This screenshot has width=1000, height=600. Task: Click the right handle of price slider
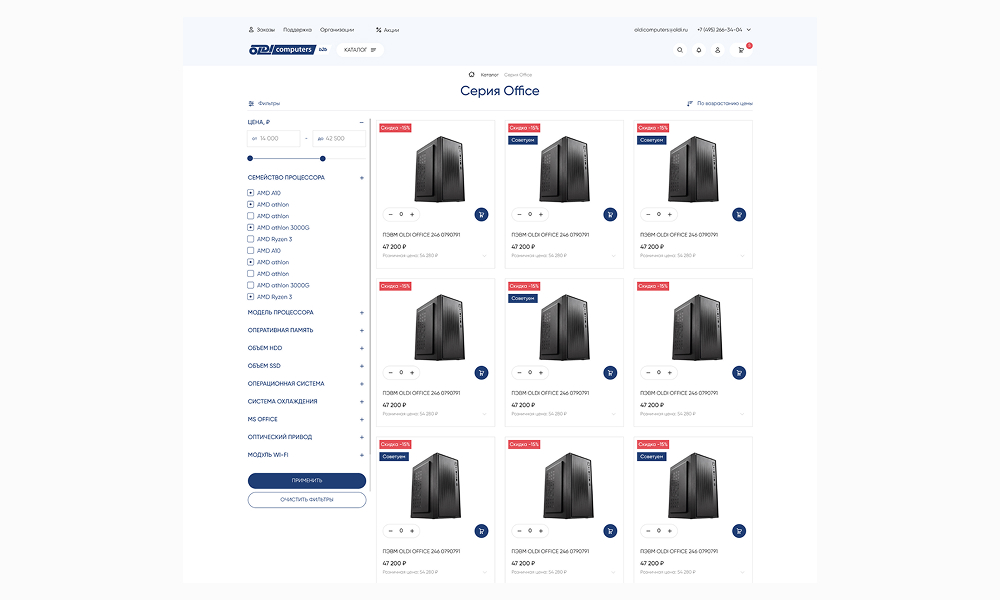pos(323,158)
